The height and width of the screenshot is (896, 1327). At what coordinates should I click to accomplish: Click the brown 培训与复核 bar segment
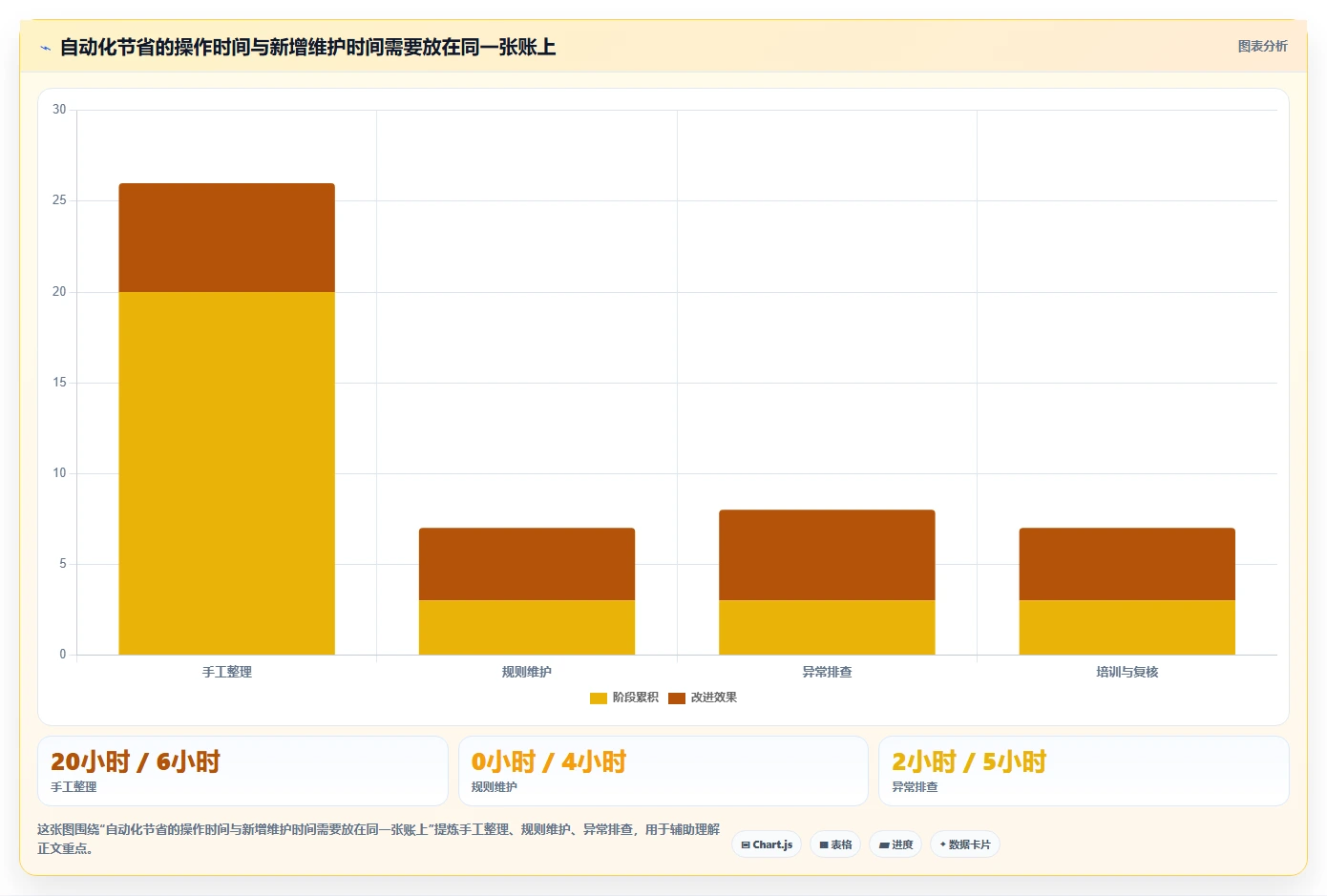pyautogui.click(x=1127, y=564)
